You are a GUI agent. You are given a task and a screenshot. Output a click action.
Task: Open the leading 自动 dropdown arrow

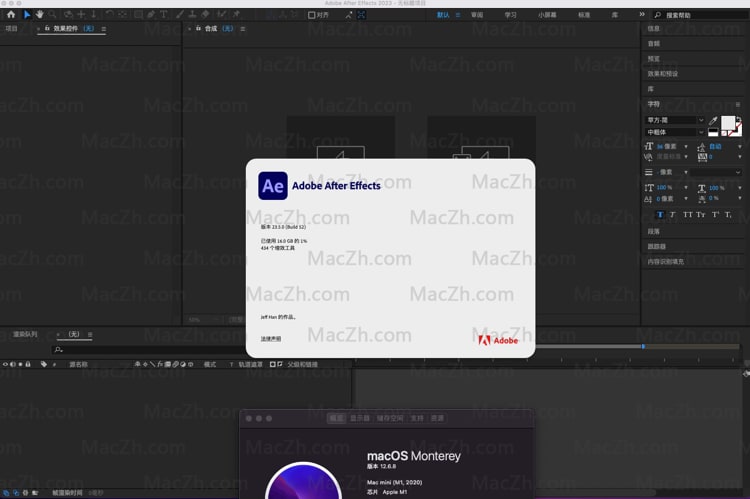[740, 146]
